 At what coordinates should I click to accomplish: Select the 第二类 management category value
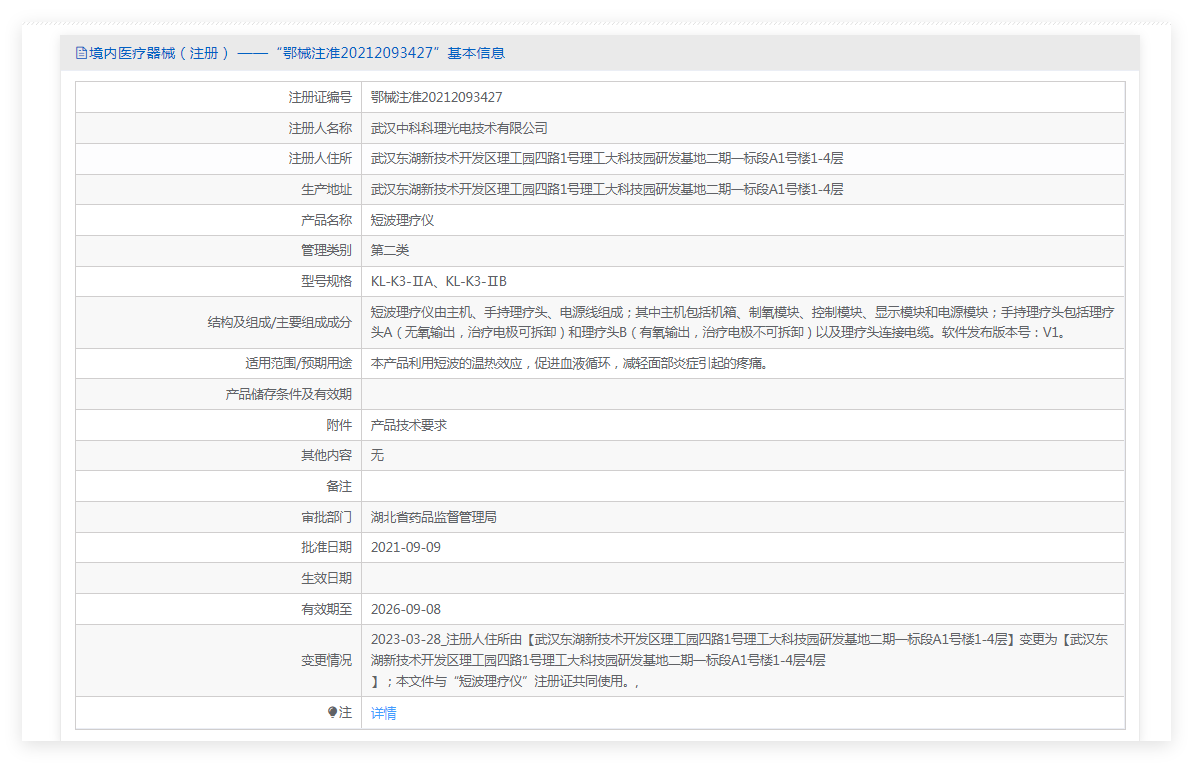click(x=390, y=250)
